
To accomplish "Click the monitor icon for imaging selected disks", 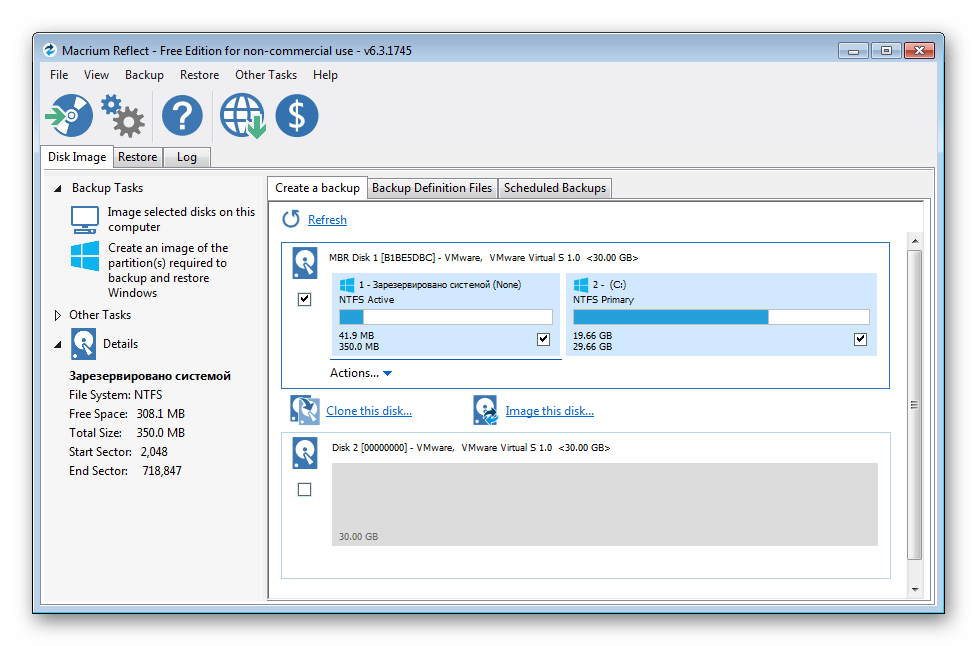I will click(x=84, y=219).
